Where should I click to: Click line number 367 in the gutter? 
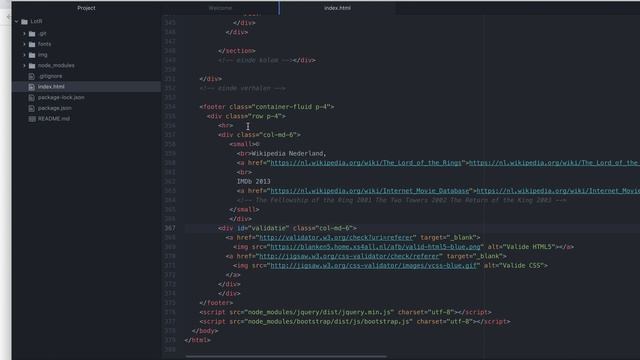[170, 228]
